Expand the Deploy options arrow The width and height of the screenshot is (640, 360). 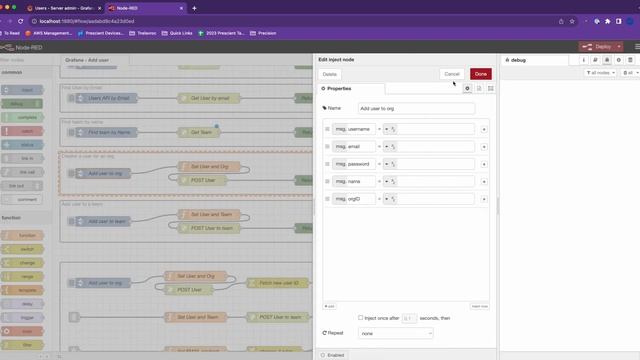(x=619, y=47)
